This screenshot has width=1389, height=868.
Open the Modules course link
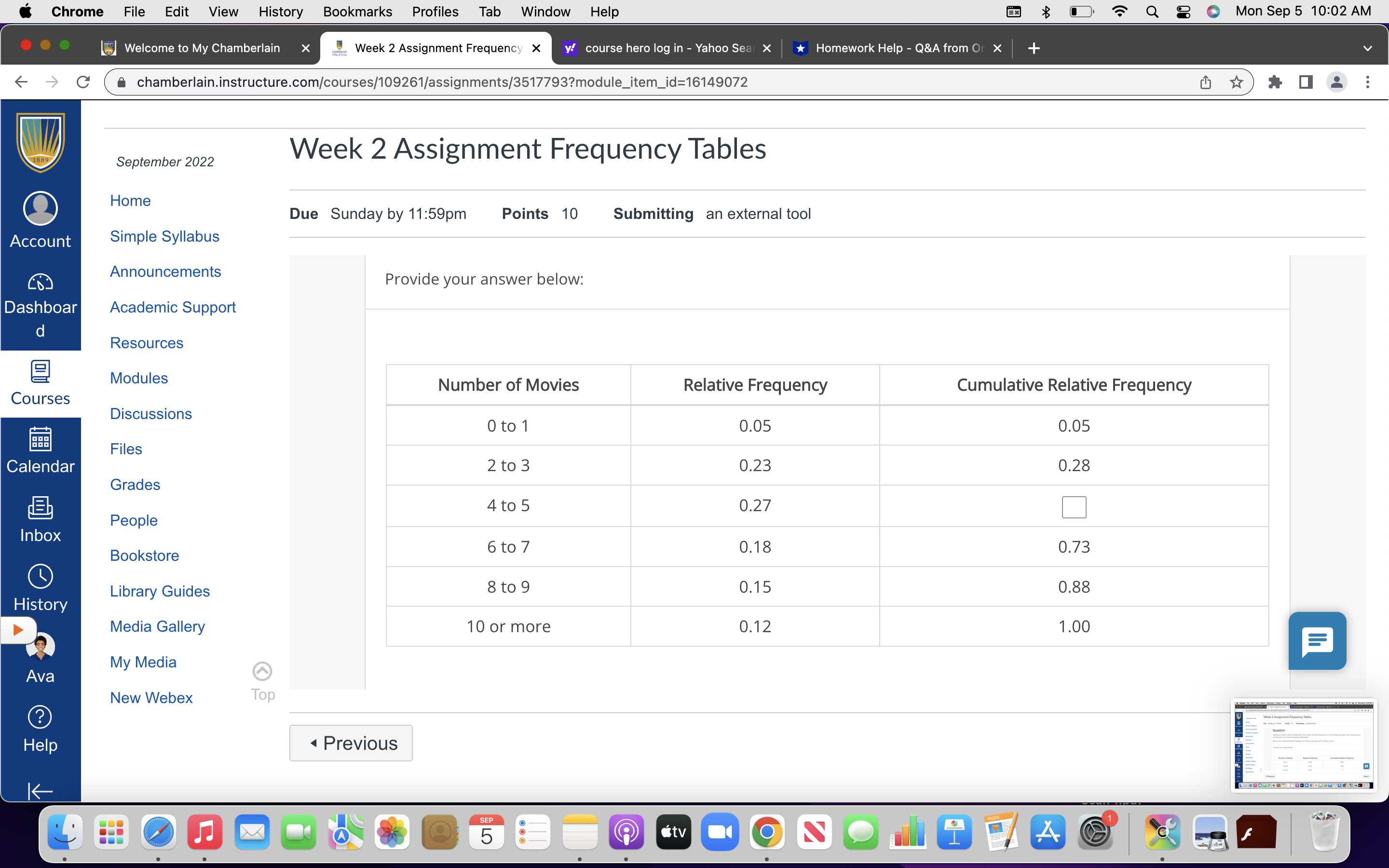(x=139, y=379)
